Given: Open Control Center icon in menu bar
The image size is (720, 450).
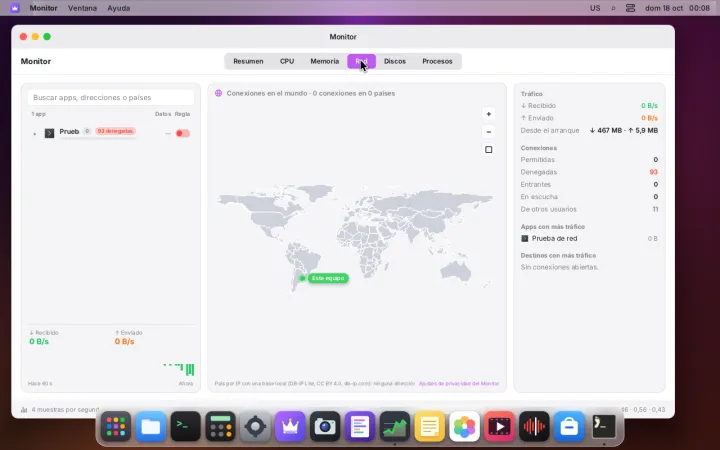Looking at the screenshot, I should [x=630, y=8].
